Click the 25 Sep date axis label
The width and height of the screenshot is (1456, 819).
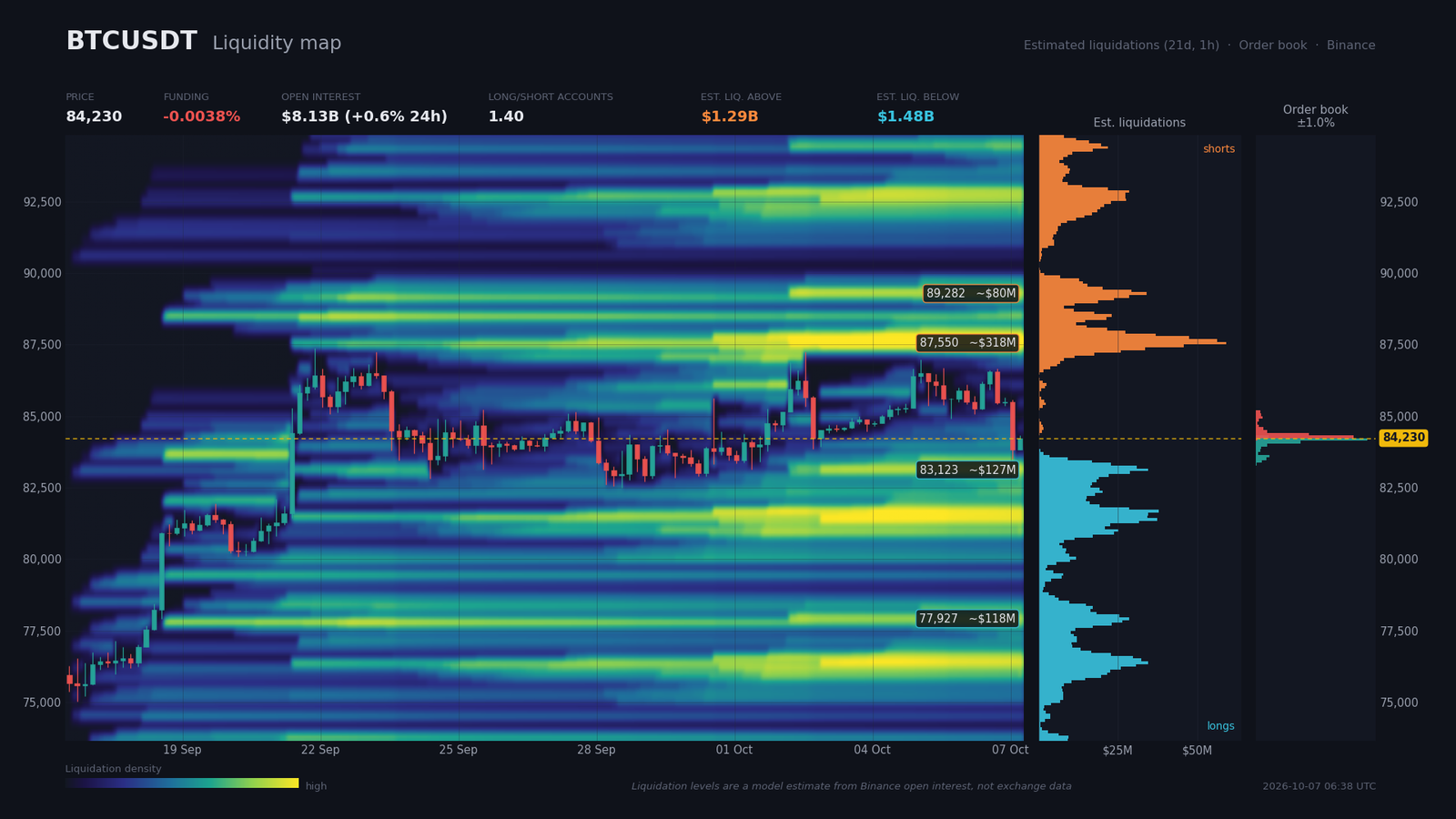458,750
